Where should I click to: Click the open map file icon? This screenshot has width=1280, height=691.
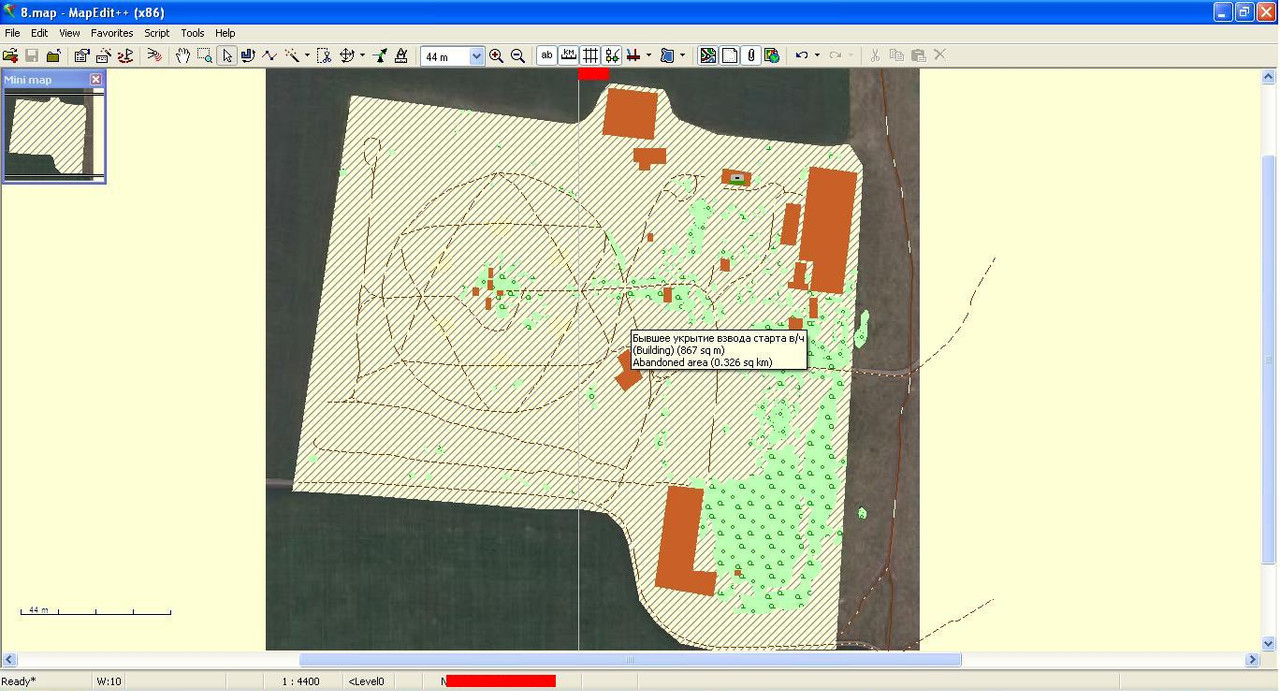pos(11,56)
